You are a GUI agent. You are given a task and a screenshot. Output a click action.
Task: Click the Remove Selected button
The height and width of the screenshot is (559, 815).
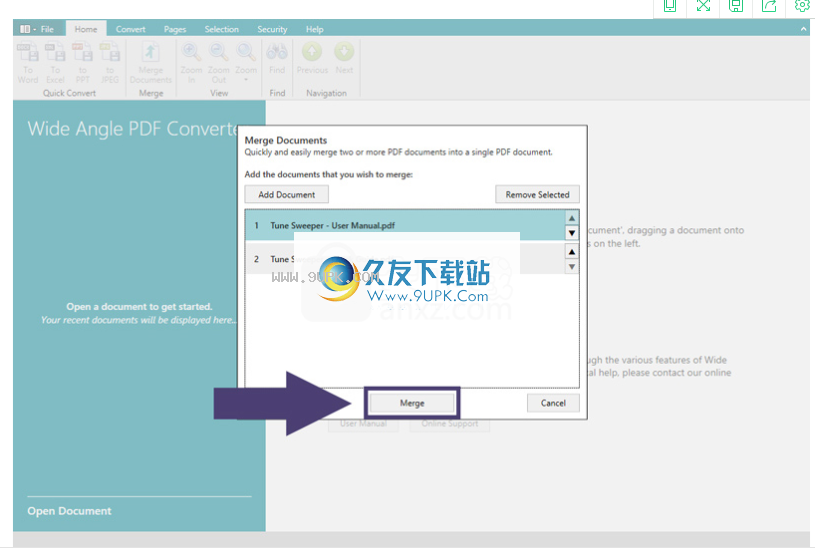537,194
